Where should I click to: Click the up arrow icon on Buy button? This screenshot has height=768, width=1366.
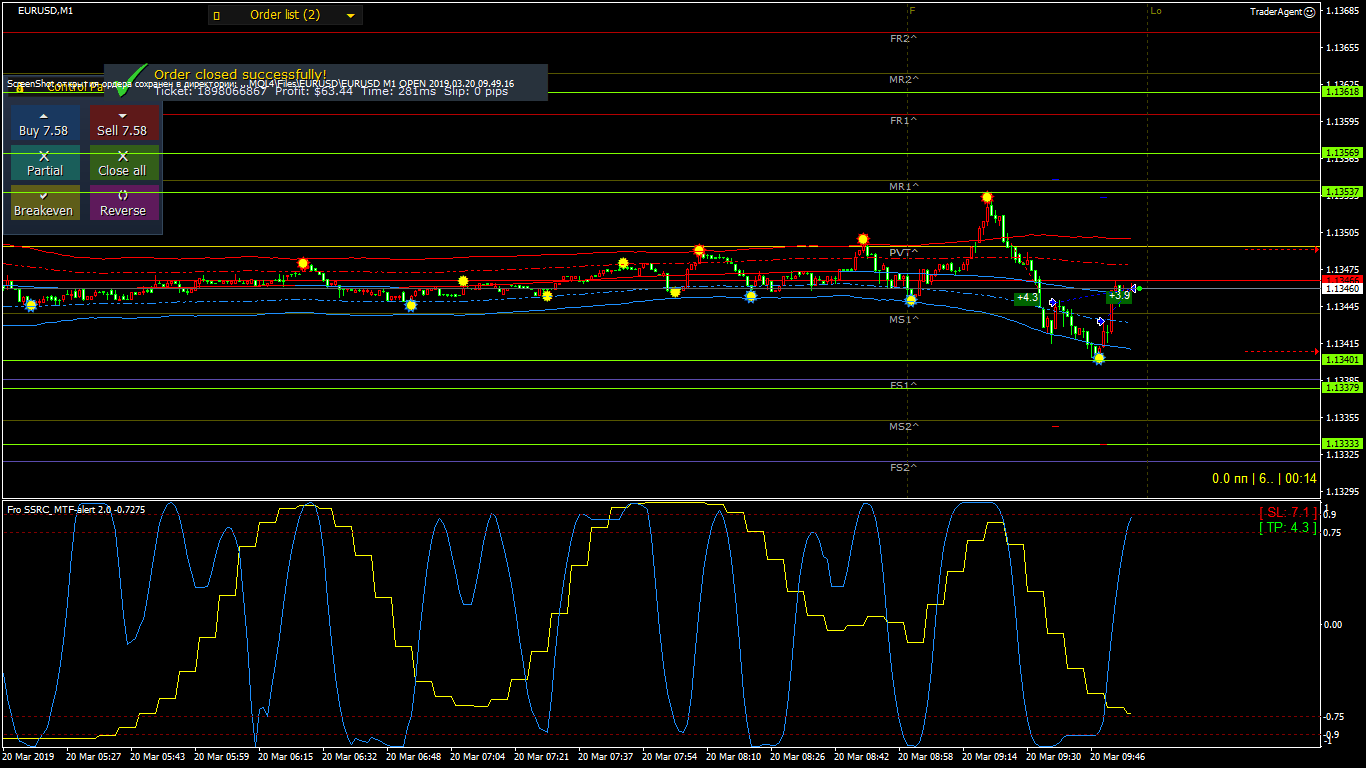[x=43, y=116]
